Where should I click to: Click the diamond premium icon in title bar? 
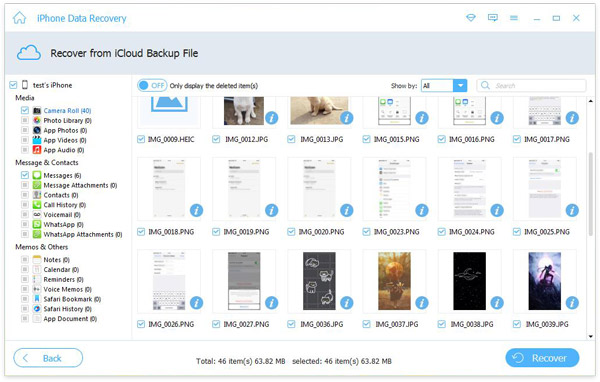point(471,18)
